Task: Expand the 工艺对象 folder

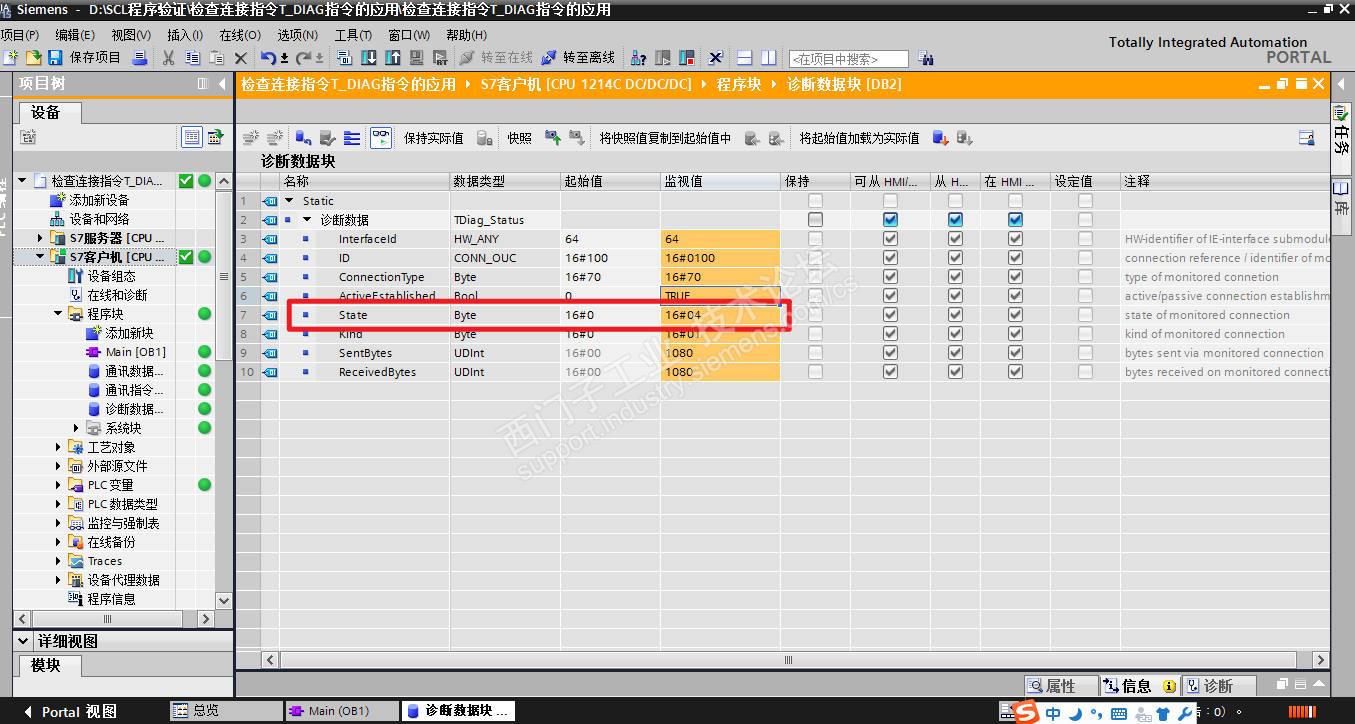Action: tap(58, 447)
